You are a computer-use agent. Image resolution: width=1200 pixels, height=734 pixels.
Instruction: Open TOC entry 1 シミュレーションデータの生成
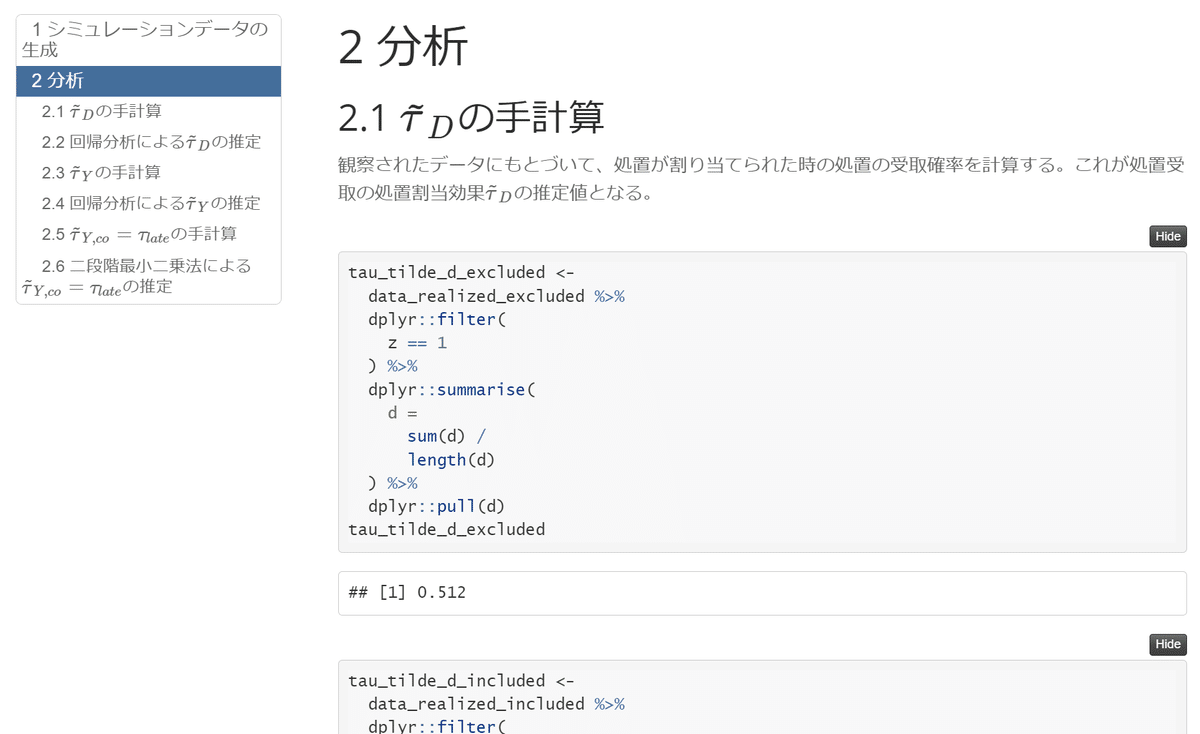coord(148,40)
